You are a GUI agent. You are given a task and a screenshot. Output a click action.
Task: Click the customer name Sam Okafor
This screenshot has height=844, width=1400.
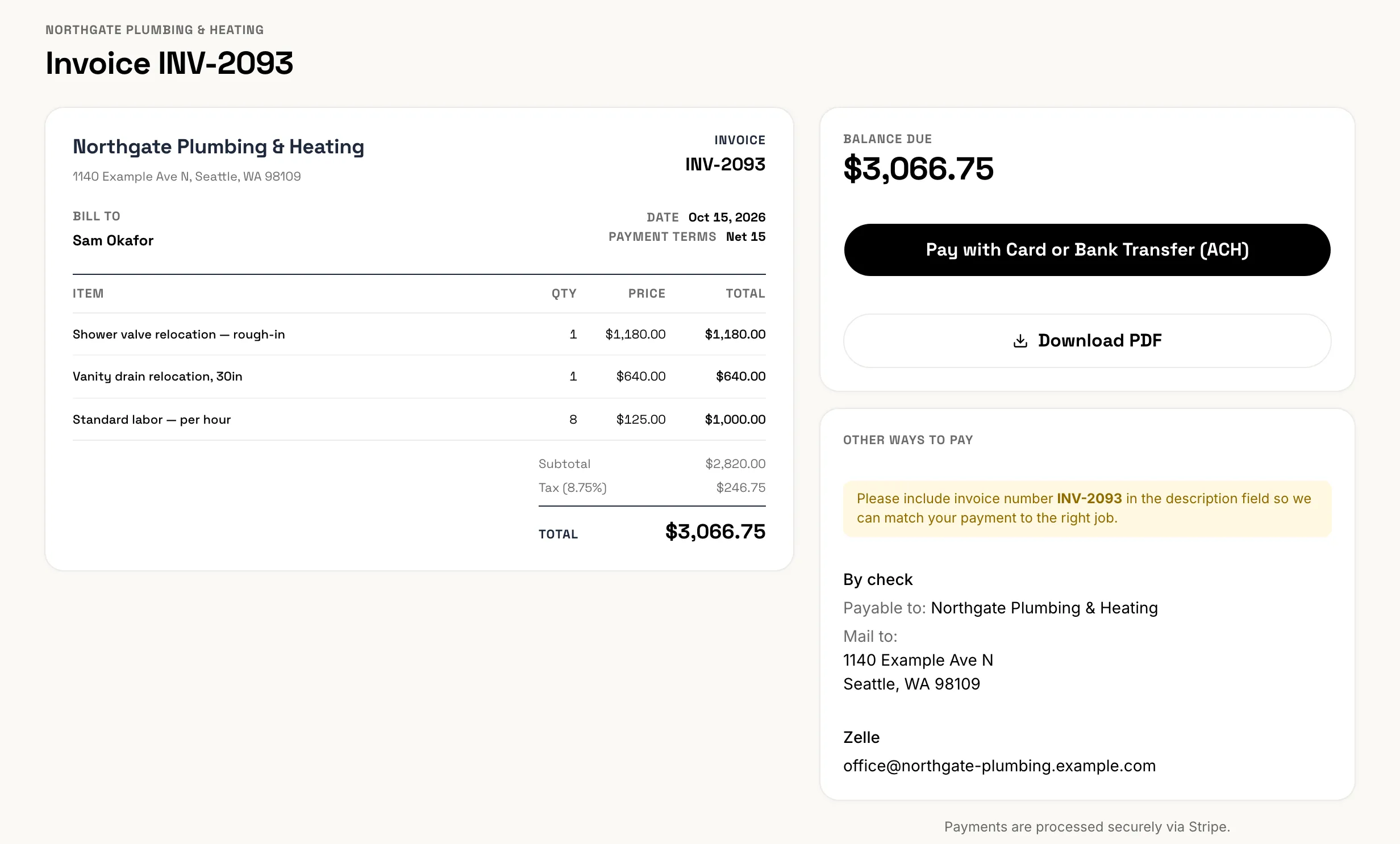(113, 240)
